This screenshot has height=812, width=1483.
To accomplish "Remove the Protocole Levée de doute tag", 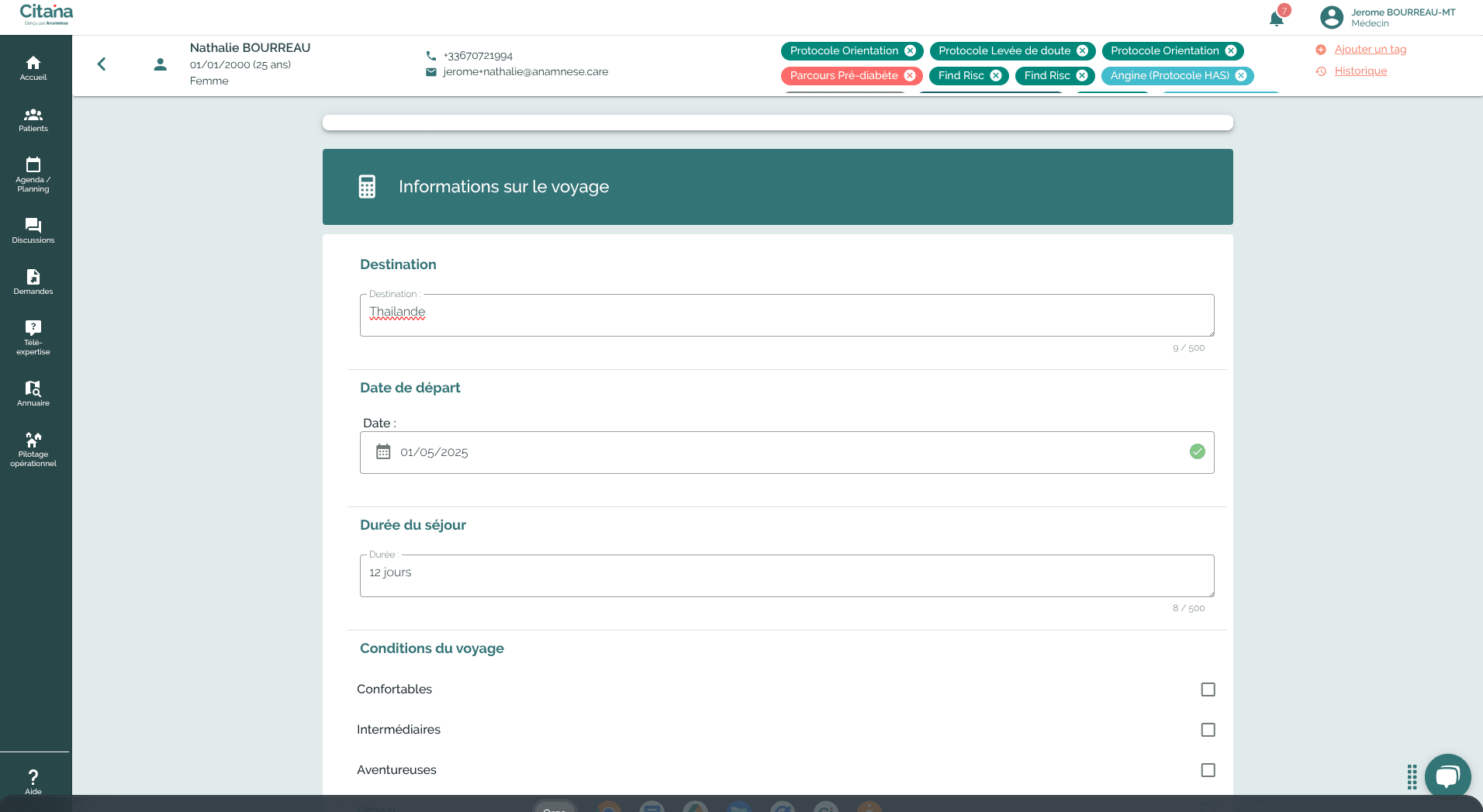I will 1083,51.
